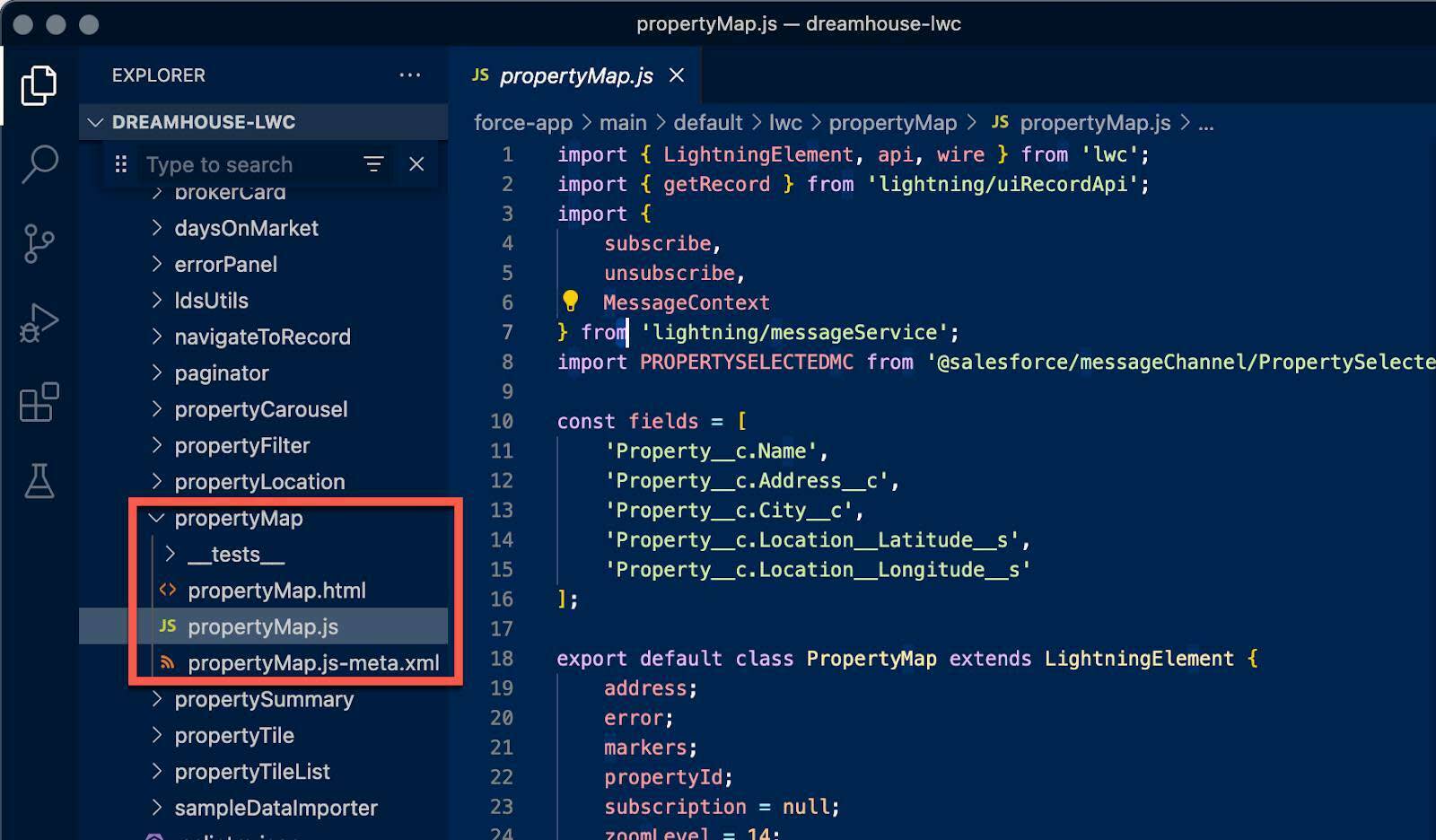Expand the propertyCarousel folder
The image size is (1436, 840).
click(x=264, y=409)
